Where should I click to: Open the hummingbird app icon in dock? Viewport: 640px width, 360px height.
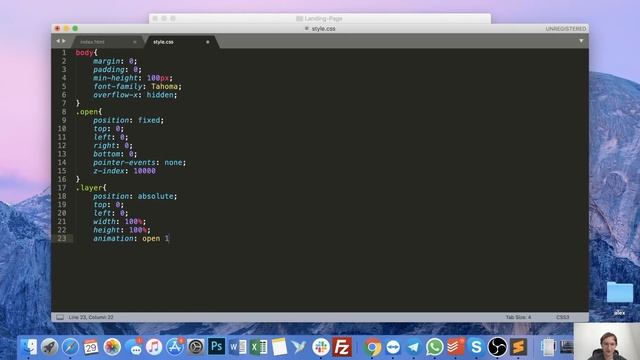[300, 347]
